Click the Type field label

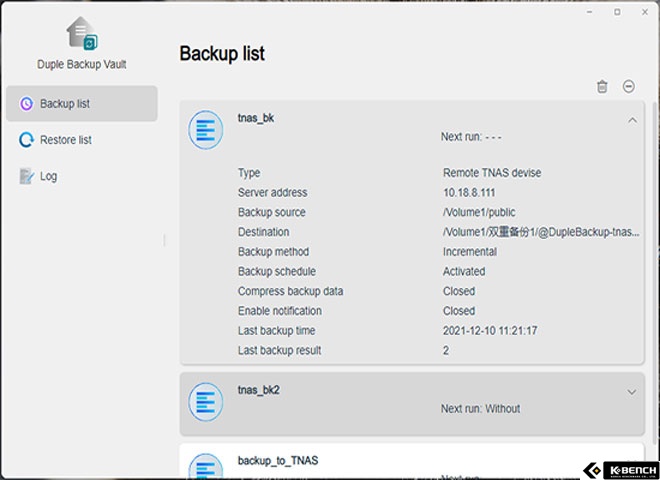click(x=249, y=173)
